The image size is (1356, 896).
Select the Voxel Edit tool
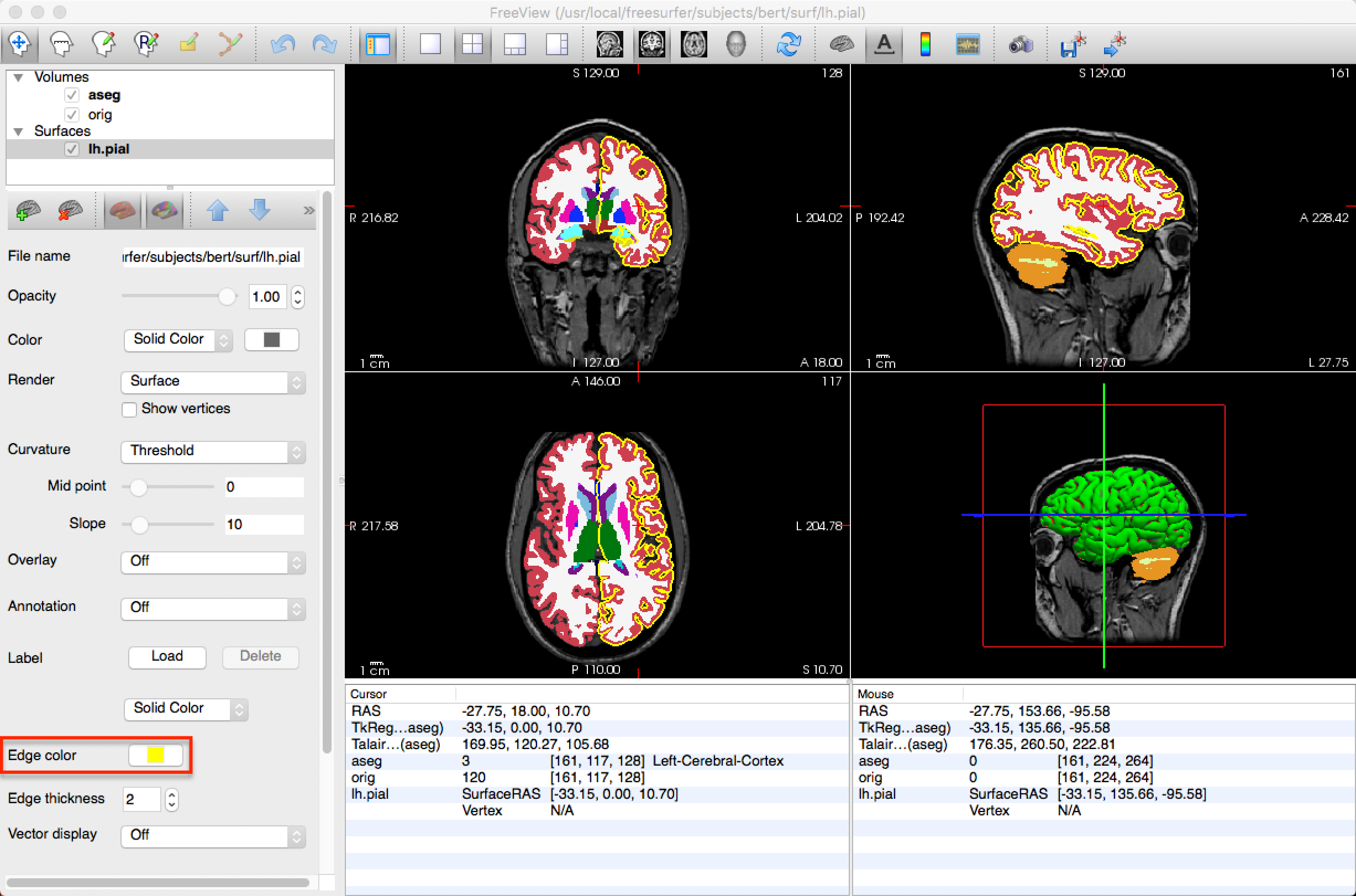click(103, 44)
